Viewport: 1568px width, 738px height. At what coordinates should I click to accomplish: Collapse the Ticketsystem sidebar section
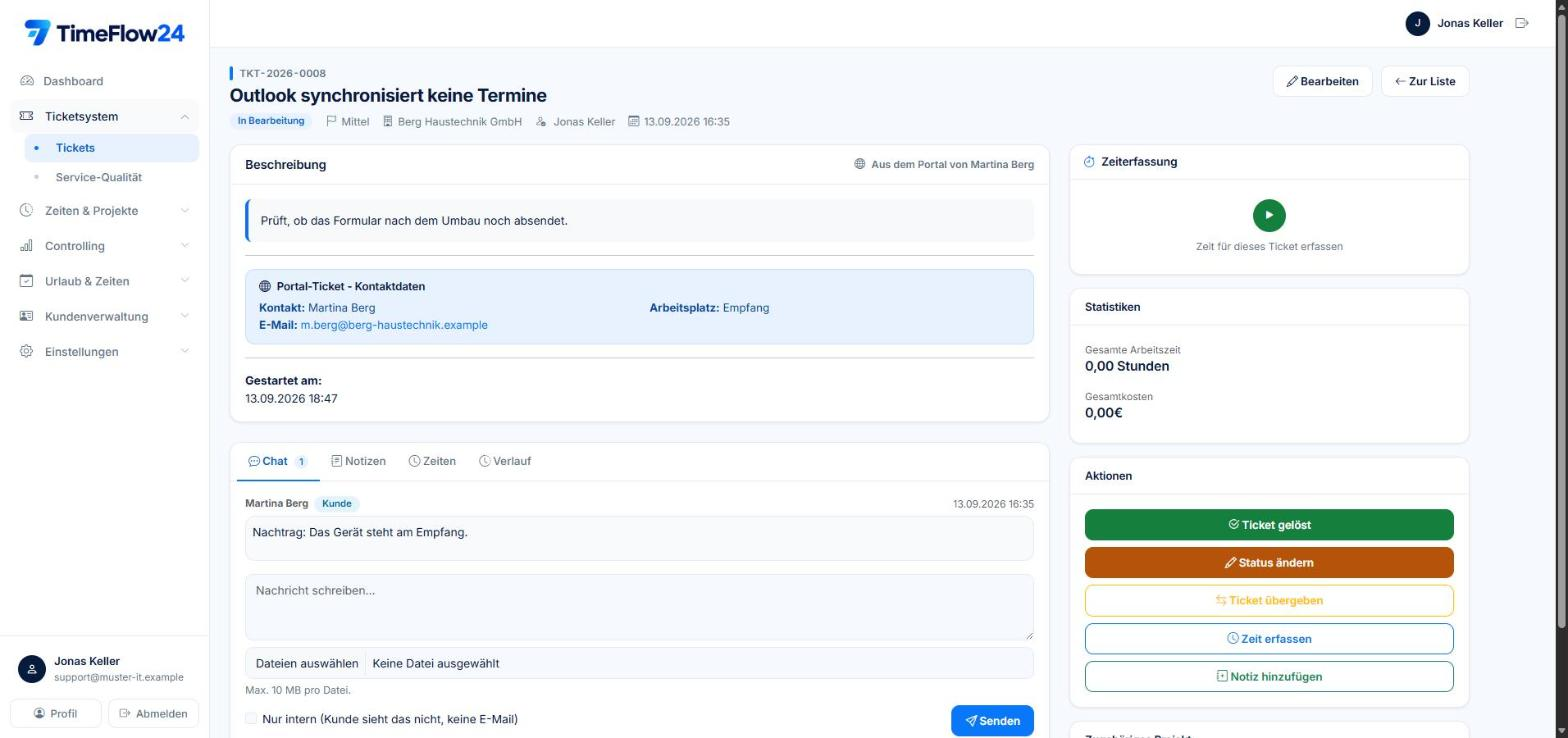[104, 116]
